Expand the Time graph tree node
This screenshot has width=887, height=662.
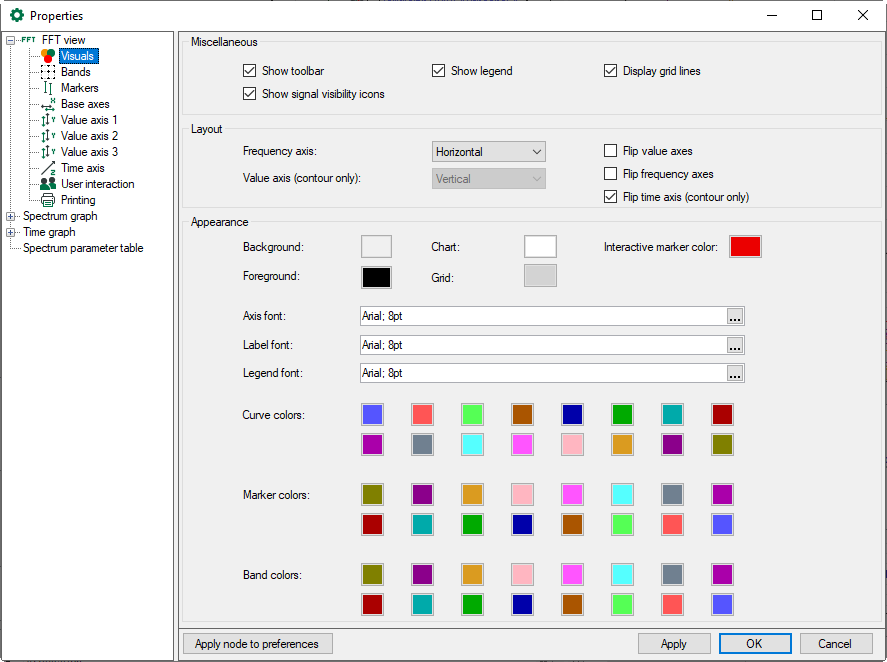click(x=11, y=232)
